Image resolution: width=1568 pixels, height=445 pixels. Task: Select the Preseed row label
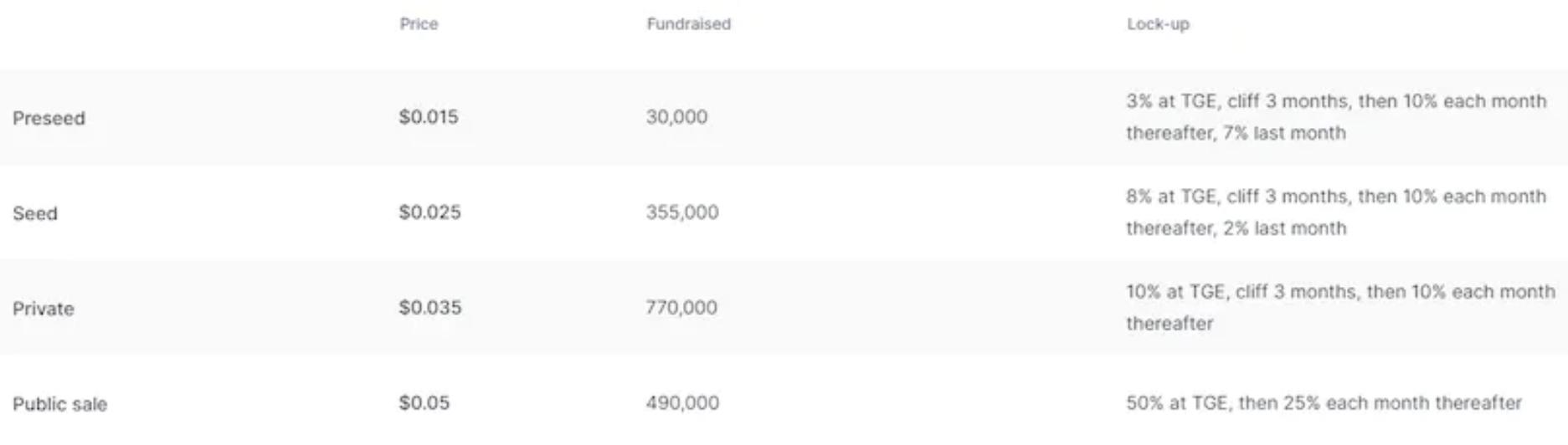pos(49,118)
